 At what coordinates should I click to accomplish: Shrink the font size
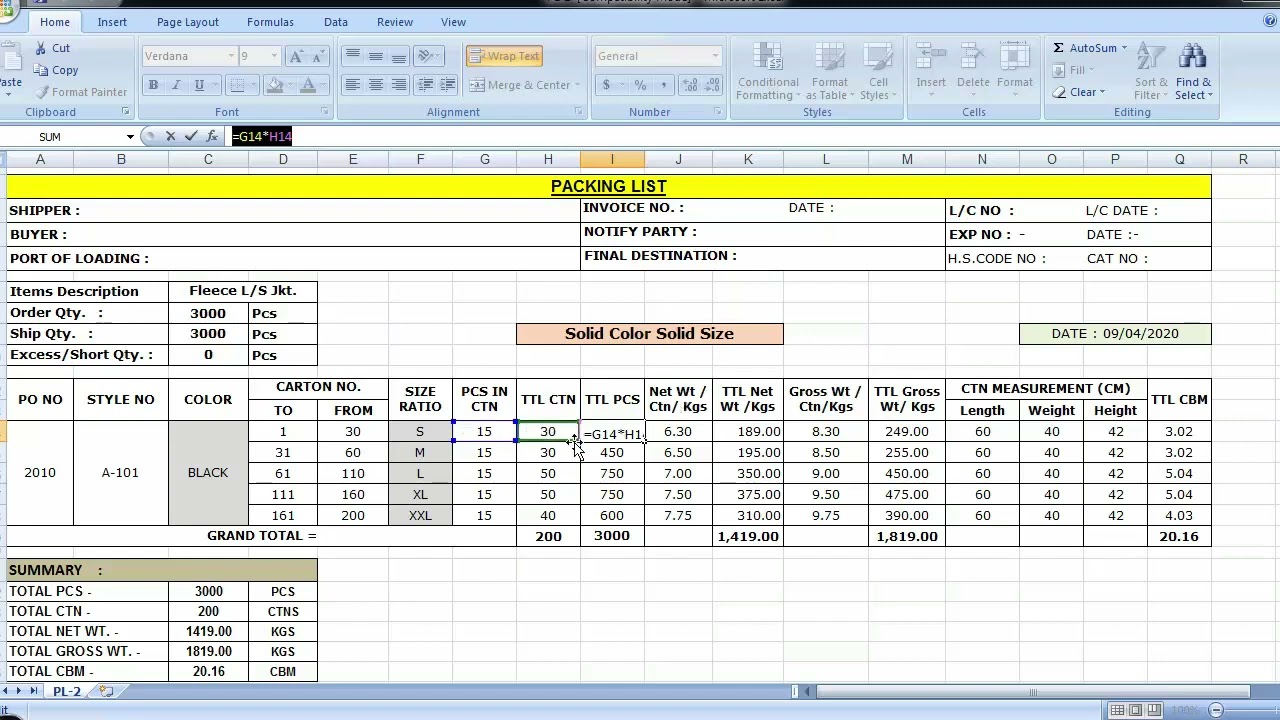[318, 56]
